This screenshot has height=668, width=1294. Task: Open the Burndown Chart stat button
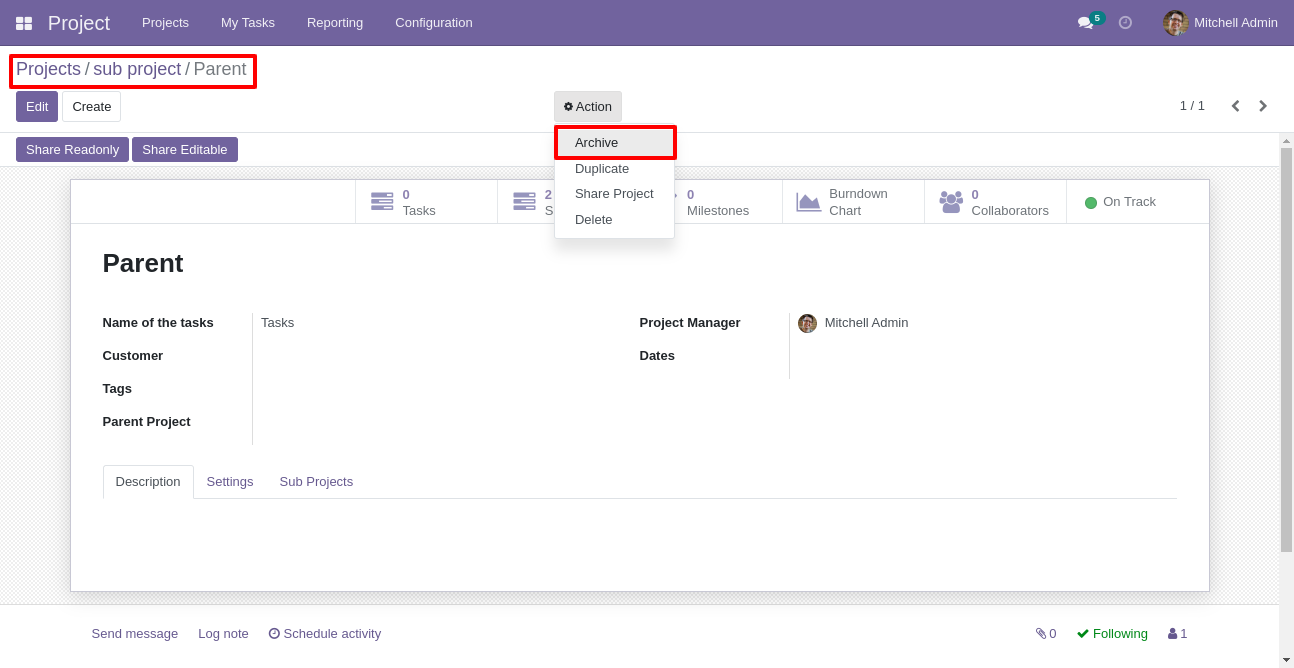tap(853, 202)
